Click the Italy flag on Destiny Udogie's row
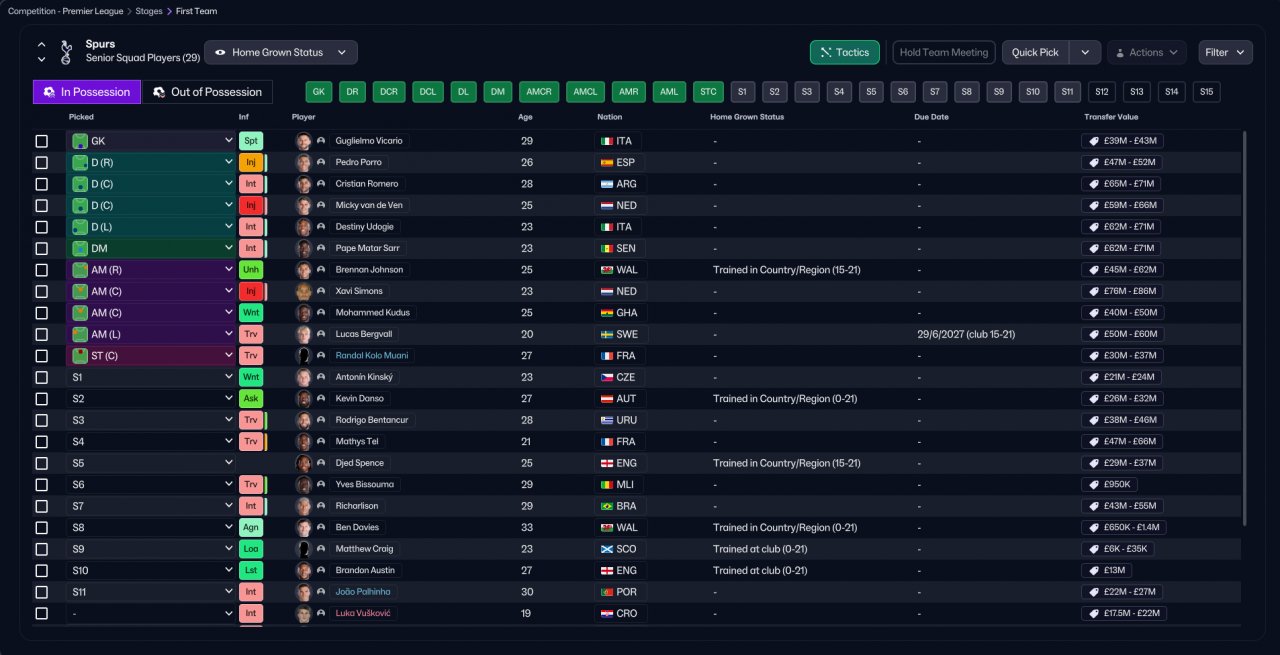 pos(605,227)
